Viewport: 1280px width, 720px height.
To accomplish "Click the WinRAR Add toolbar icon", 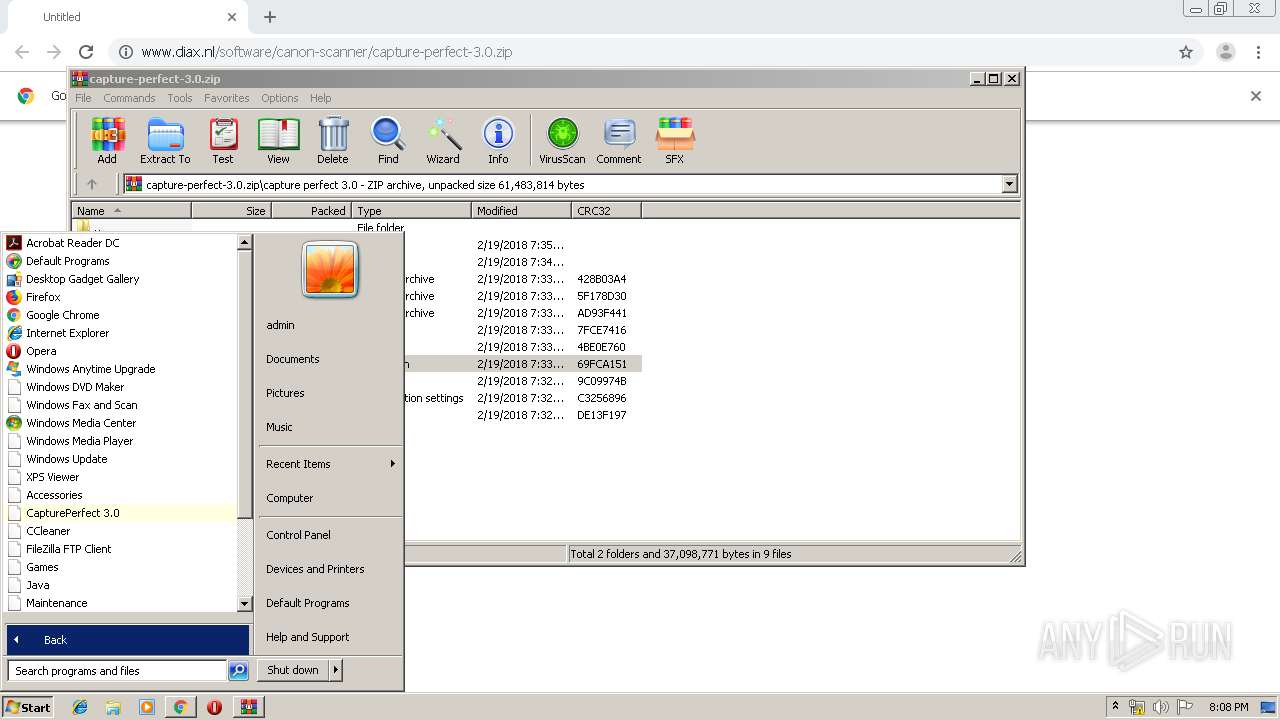I will (x=107, y=140).
